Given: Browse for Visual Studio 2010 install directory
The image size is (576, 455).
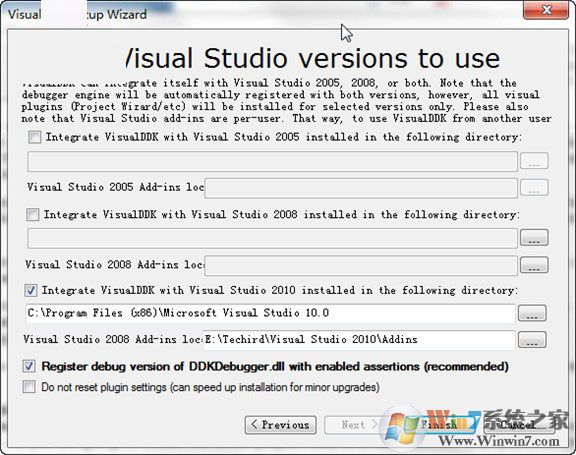Looking at the screenshot, I should (532, 313).
